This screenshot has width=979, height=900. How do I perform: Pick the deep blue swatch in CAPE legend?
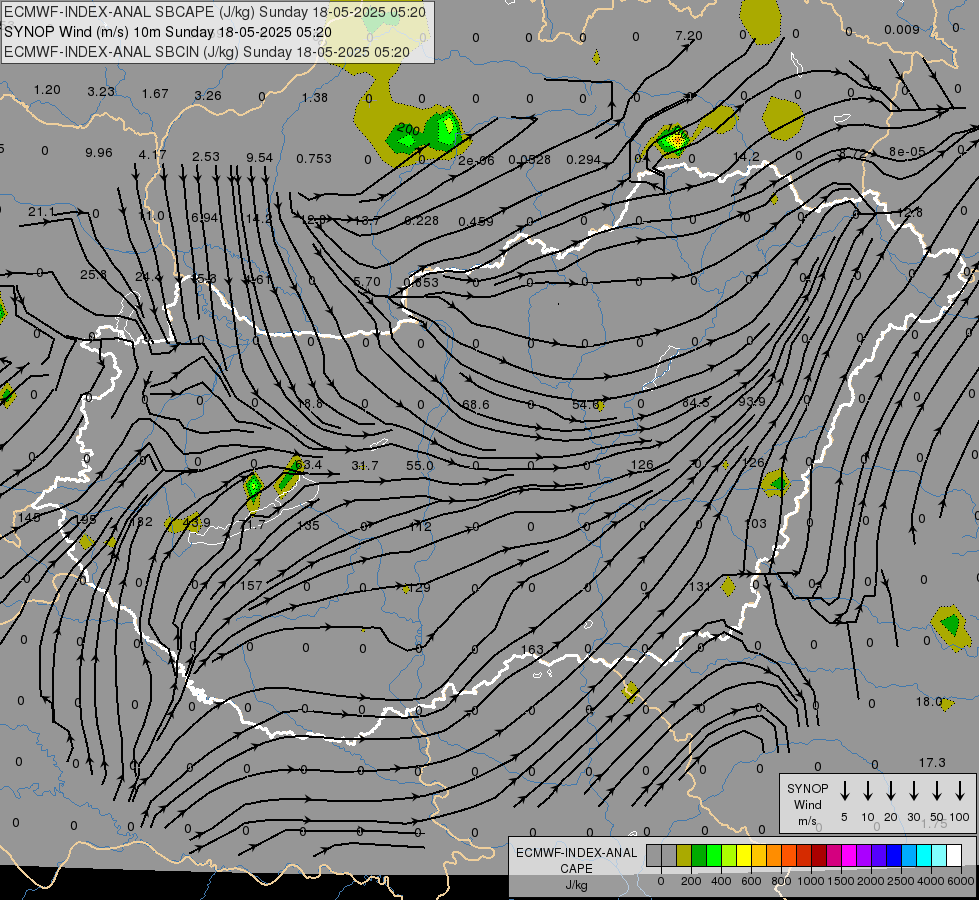point(893,856)
